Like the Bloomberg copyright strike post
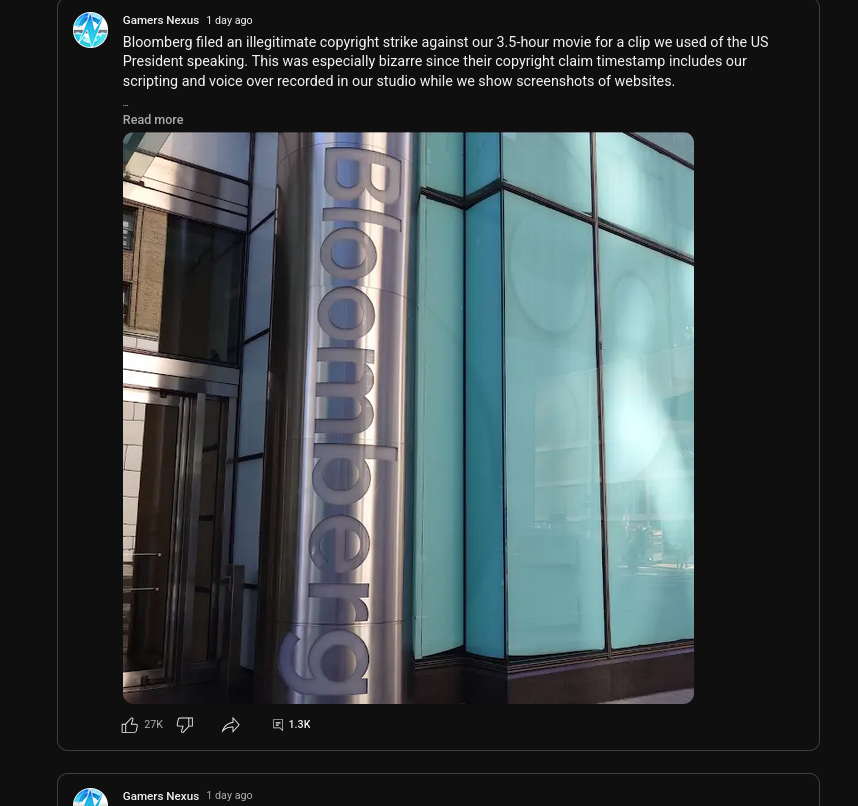This screenshot has width=858, height=806. tap(130, 725)
